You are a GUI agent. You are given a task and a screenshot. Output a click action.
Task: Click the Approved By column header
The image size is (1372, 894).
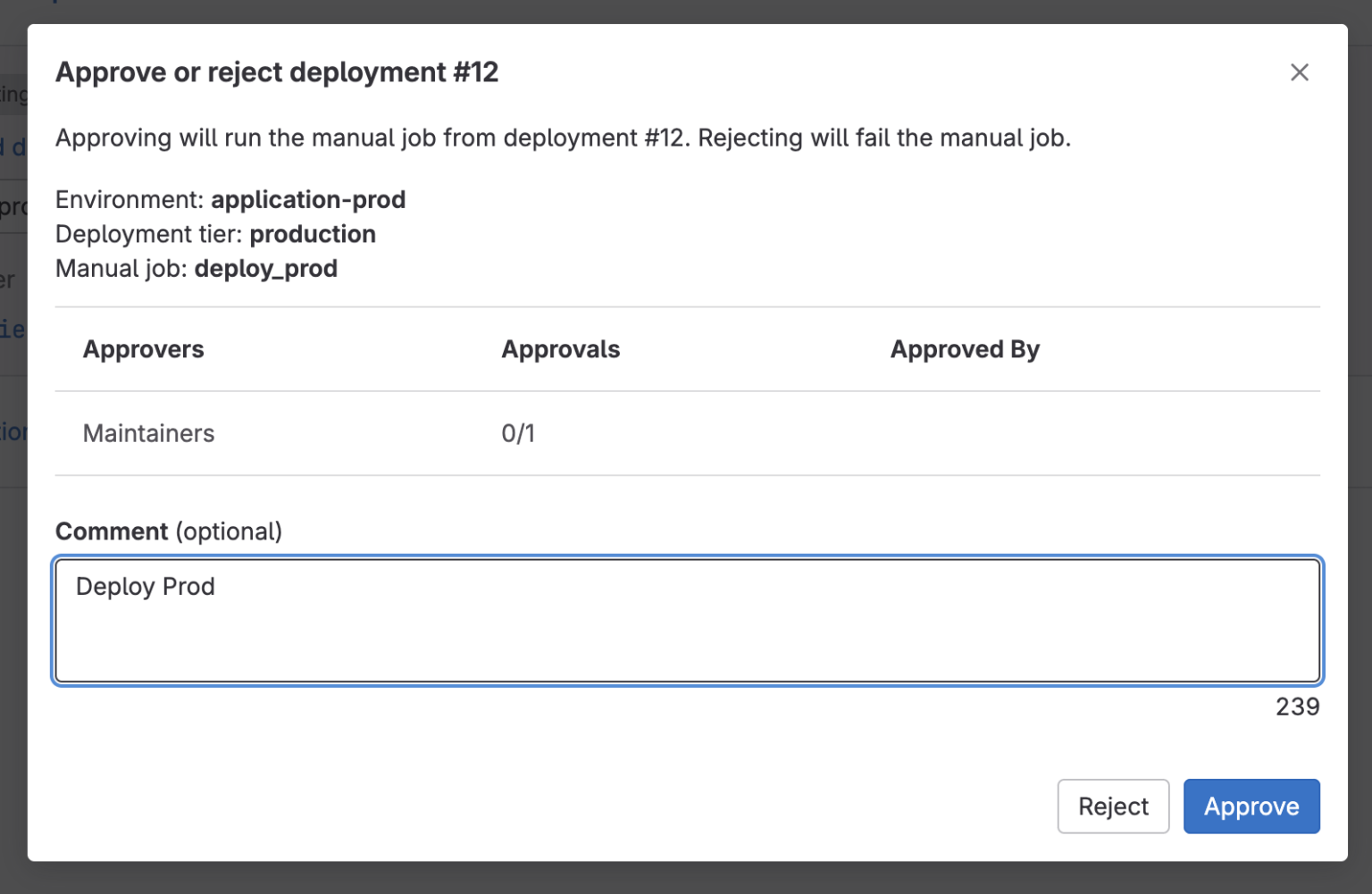[x=964, y=349]
